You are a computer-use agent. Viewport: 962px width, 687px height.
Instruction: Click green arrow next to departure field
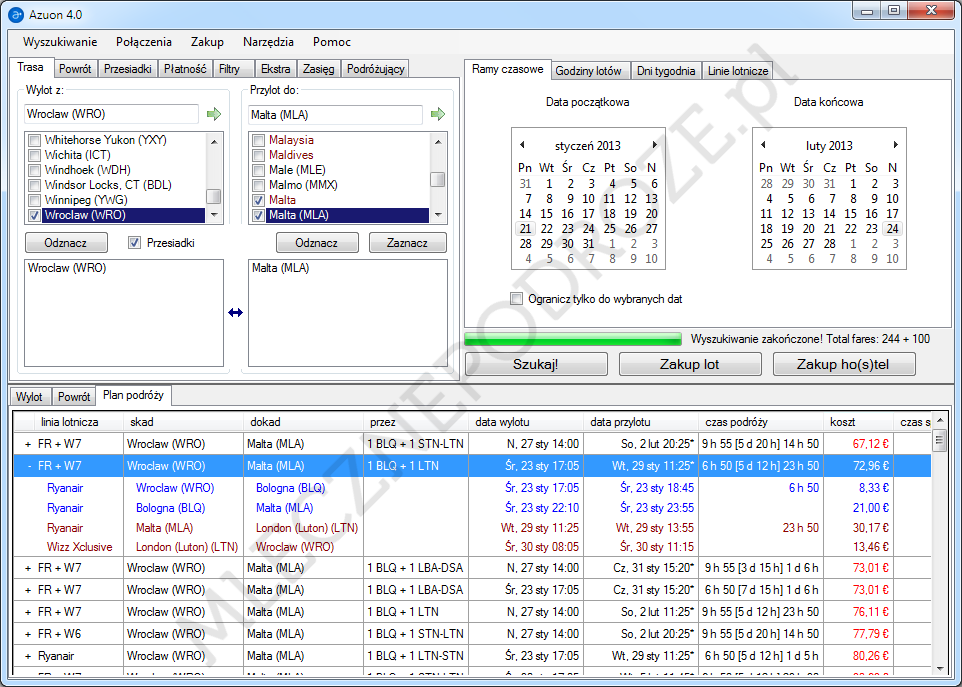coord(213,115)
